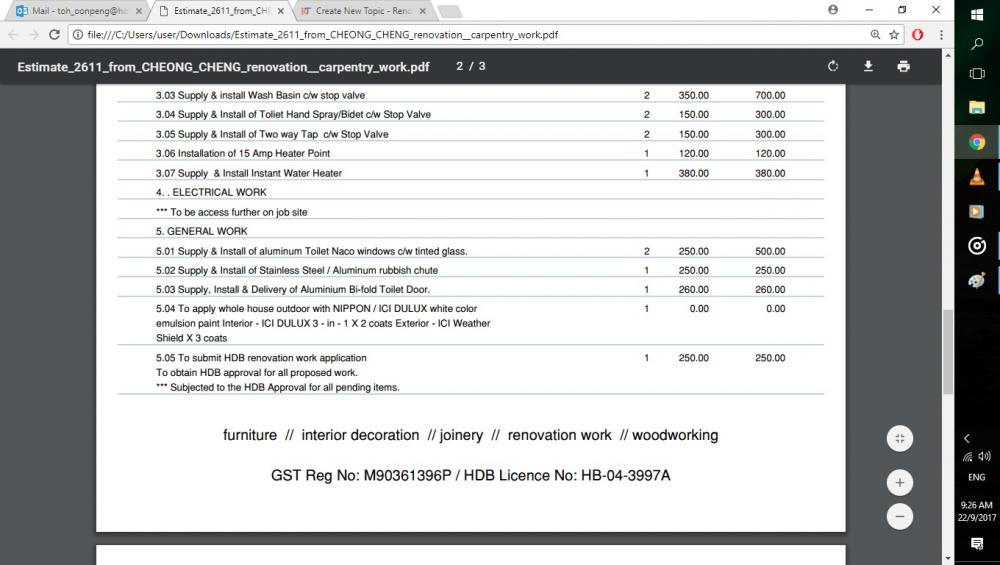Click the scrollbar down arrow
Viewport: 1000px width, 565px height.
(948, 559)
